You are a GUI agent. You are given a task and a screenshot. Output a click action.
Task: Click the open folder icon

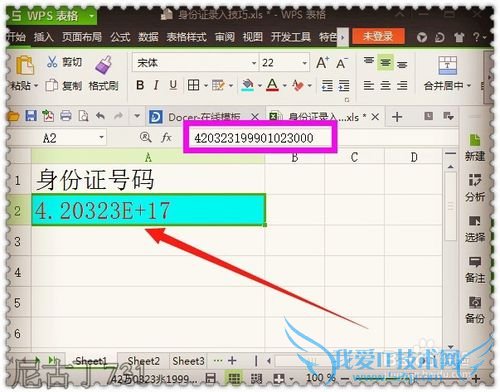click(14, 116)
